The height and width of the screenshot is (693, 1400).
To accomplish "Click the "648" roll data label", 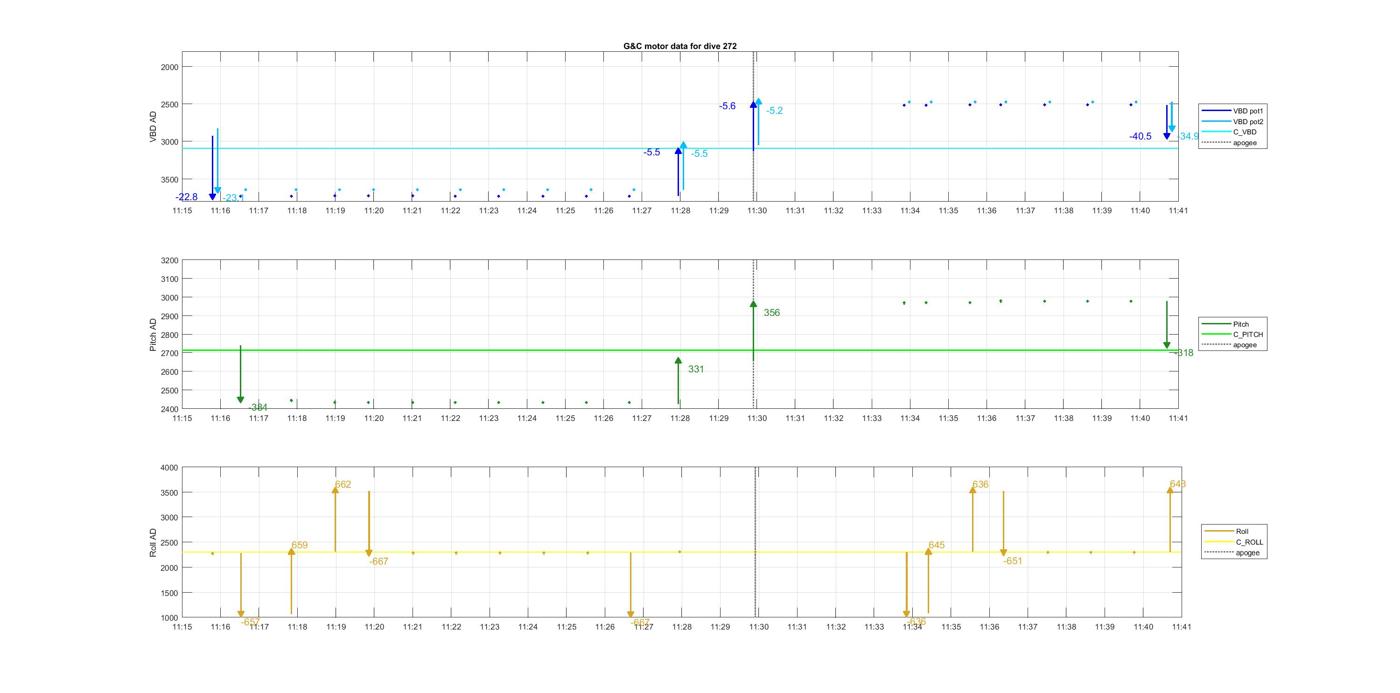I will 1178,484.
